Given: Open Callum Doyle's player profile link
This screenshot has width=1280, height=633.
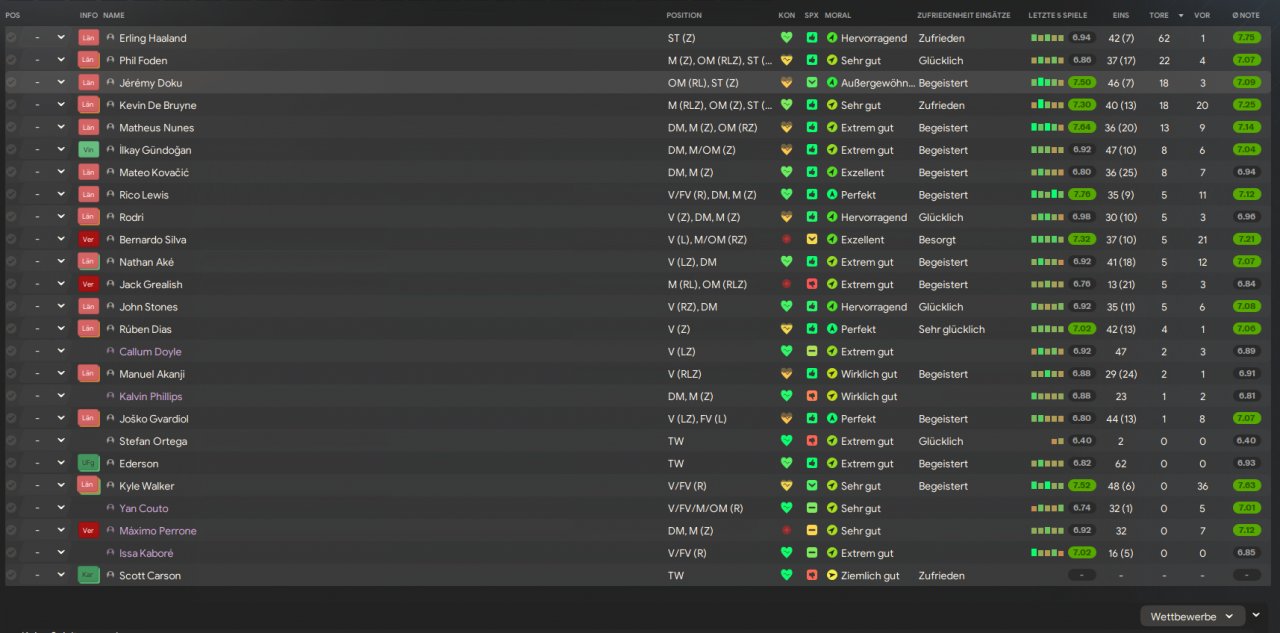Looking at the screenshot, I should [x=150, y=352].
